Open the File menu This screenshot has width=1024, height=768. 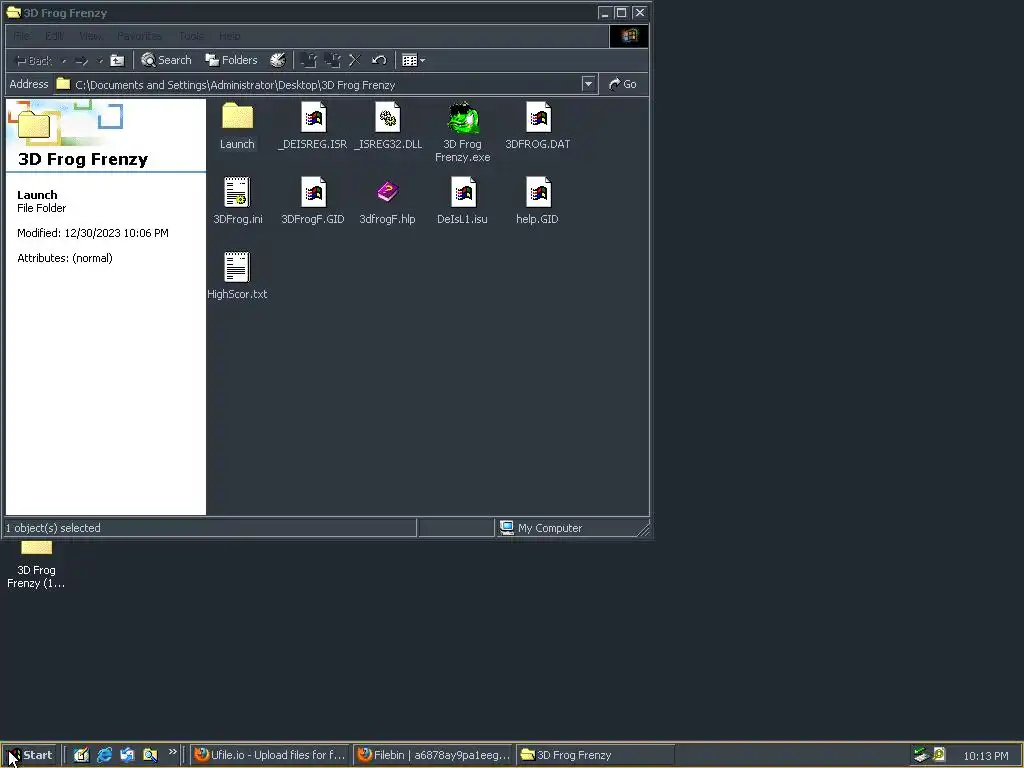(x=22, y=36)
